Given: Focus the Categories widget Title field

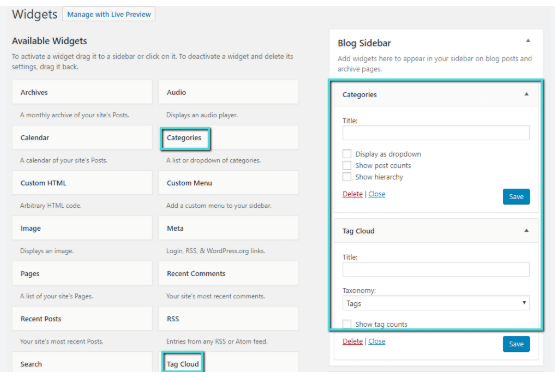Looking at the screenshot, I should [x=436, y=133].
